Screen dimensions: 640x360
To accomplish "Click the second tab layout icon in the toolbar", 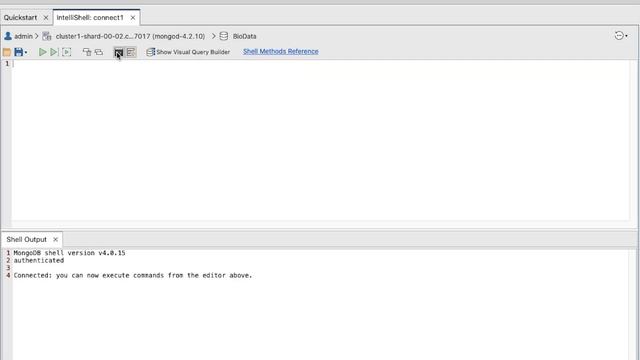I will (99, 52).
